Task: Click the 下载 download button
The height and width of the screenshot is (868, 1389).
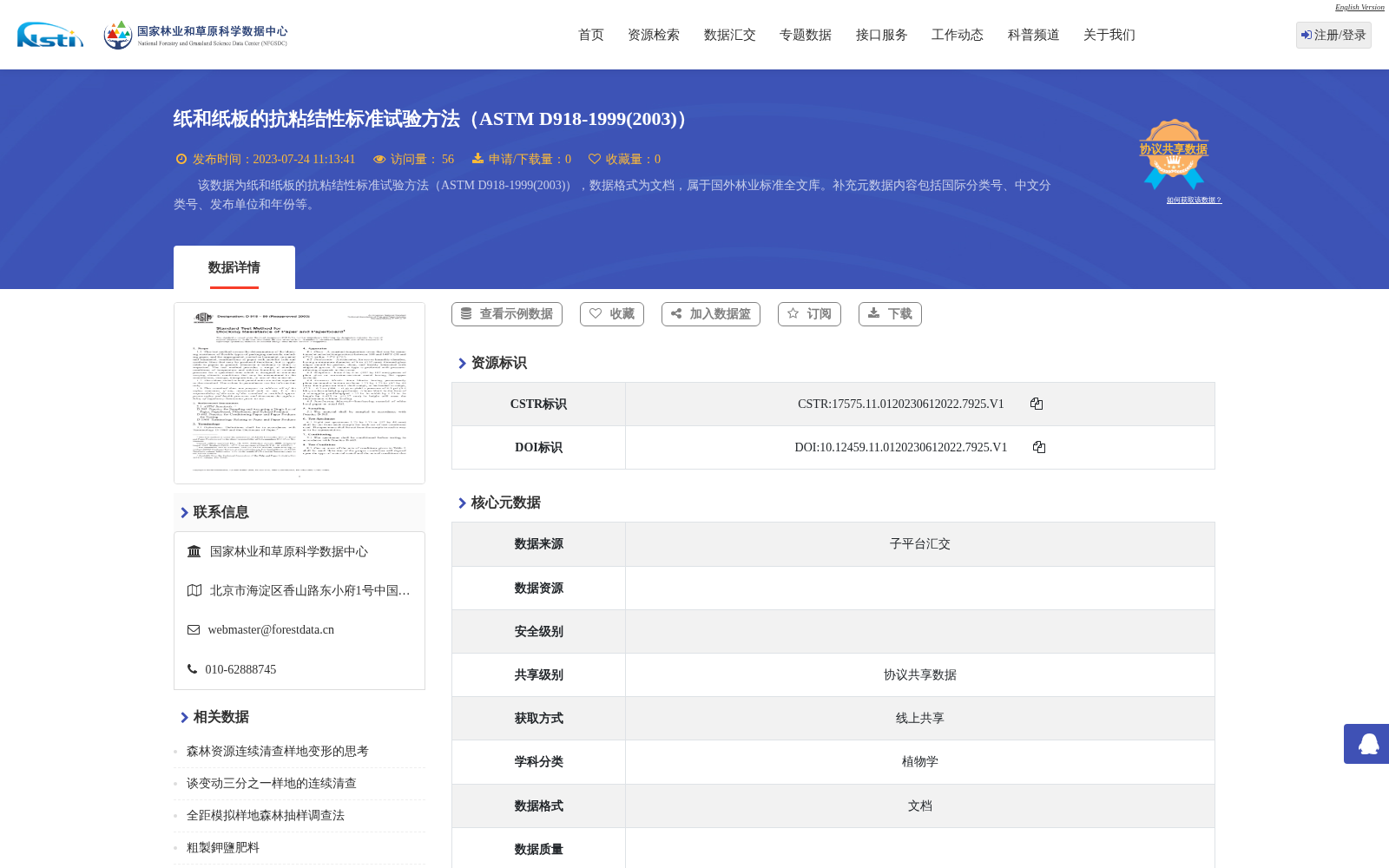Action: (890, 314)
